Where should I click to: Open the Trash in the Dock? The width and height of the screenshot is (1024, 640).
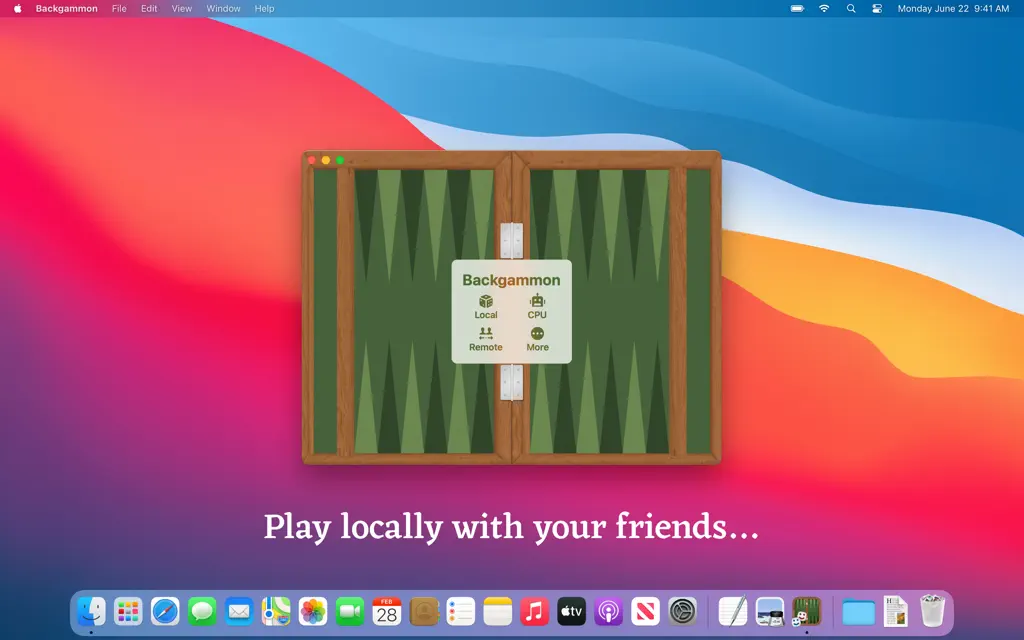pyautogui.click(x=933, y=611)
